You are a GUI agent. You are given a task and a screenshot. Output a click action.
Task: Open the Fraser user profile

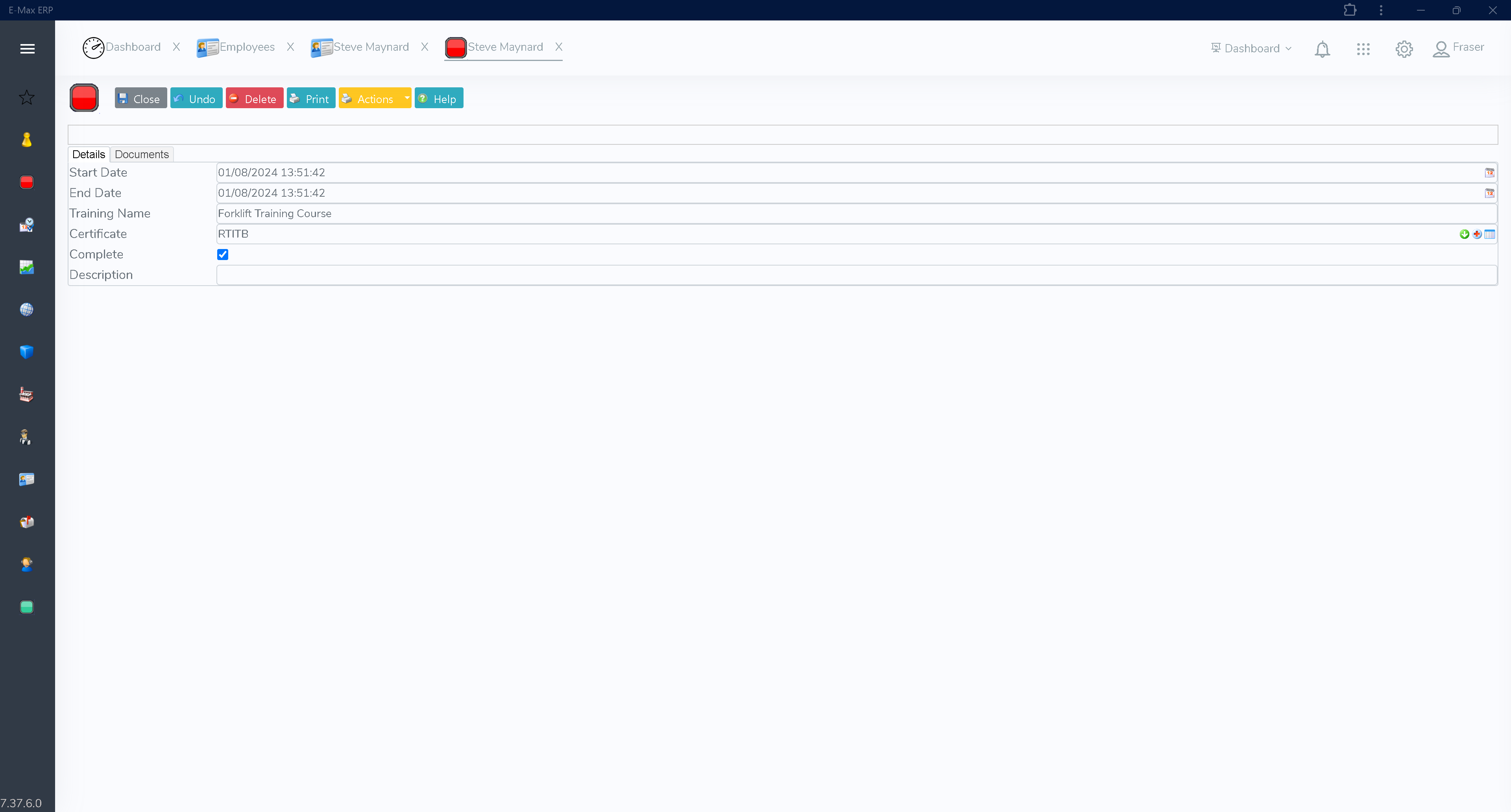pos(1458,48)
